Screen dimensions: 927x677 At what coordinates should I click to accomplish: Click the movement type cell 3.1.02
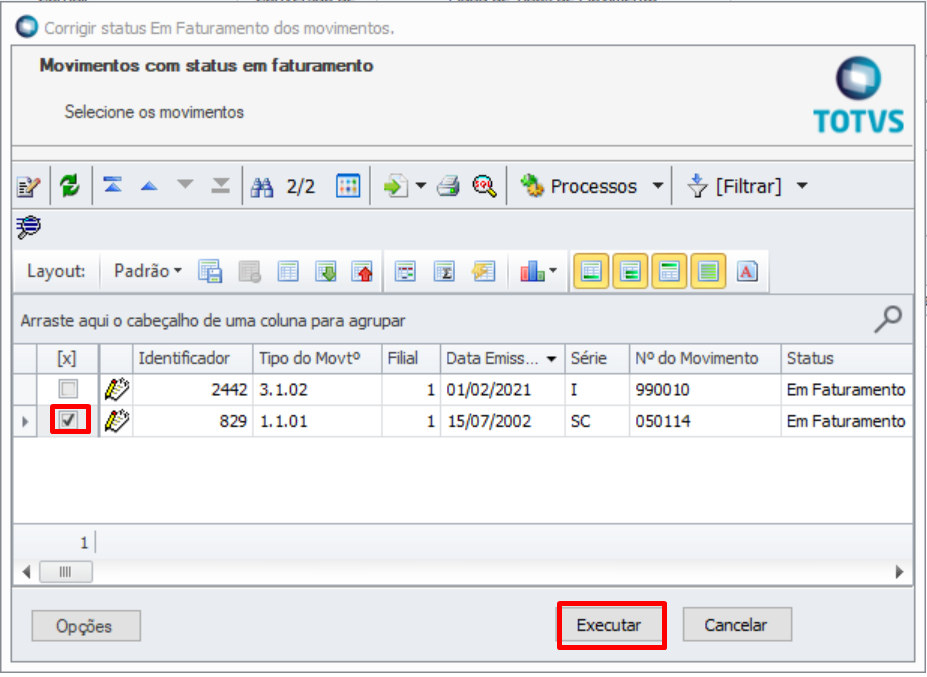pyautogui.click(x=317, y=390)
